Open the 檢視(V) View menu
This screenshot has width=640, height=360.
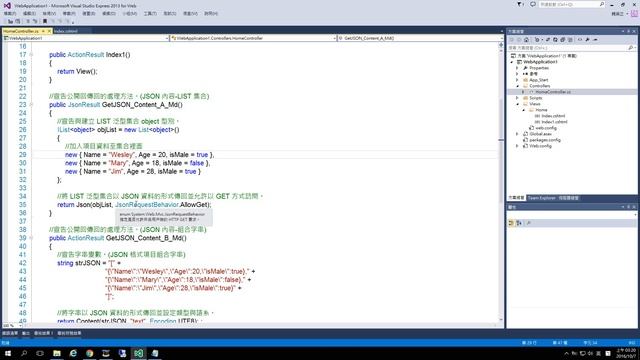[49, 13]
